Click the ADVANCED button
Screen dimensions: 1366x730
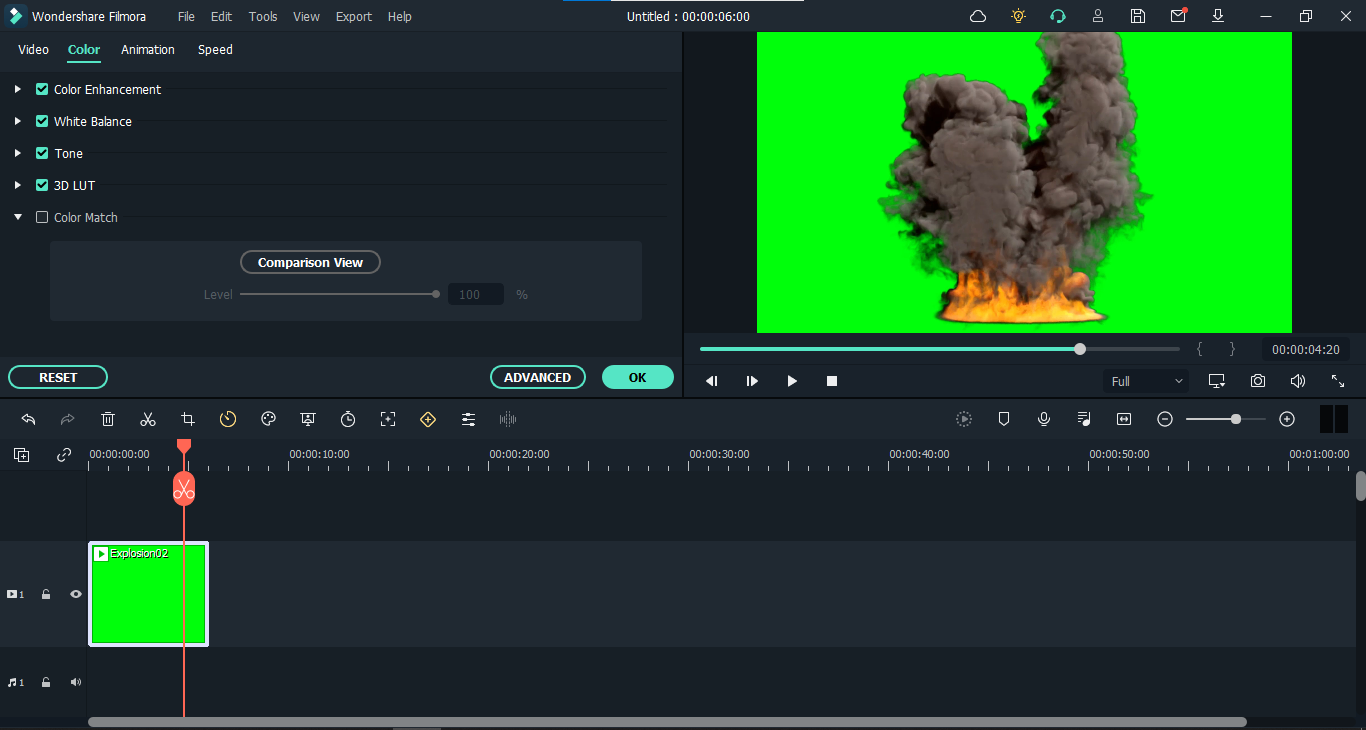tap(537, 377)
